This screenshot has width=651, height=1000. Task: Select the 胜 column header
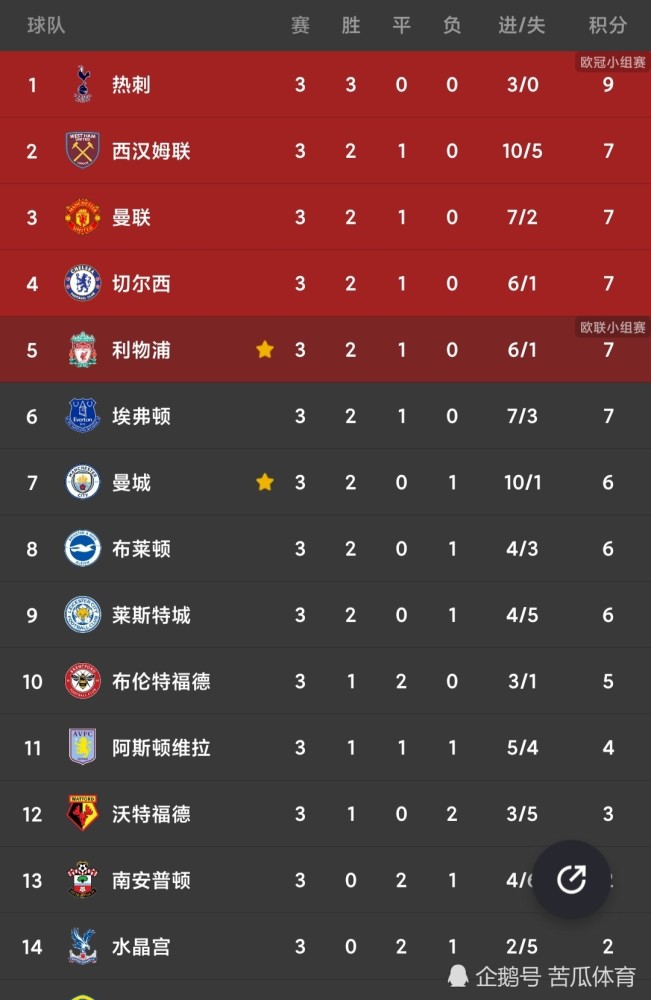pyautogui.click(x=351, y=26)
